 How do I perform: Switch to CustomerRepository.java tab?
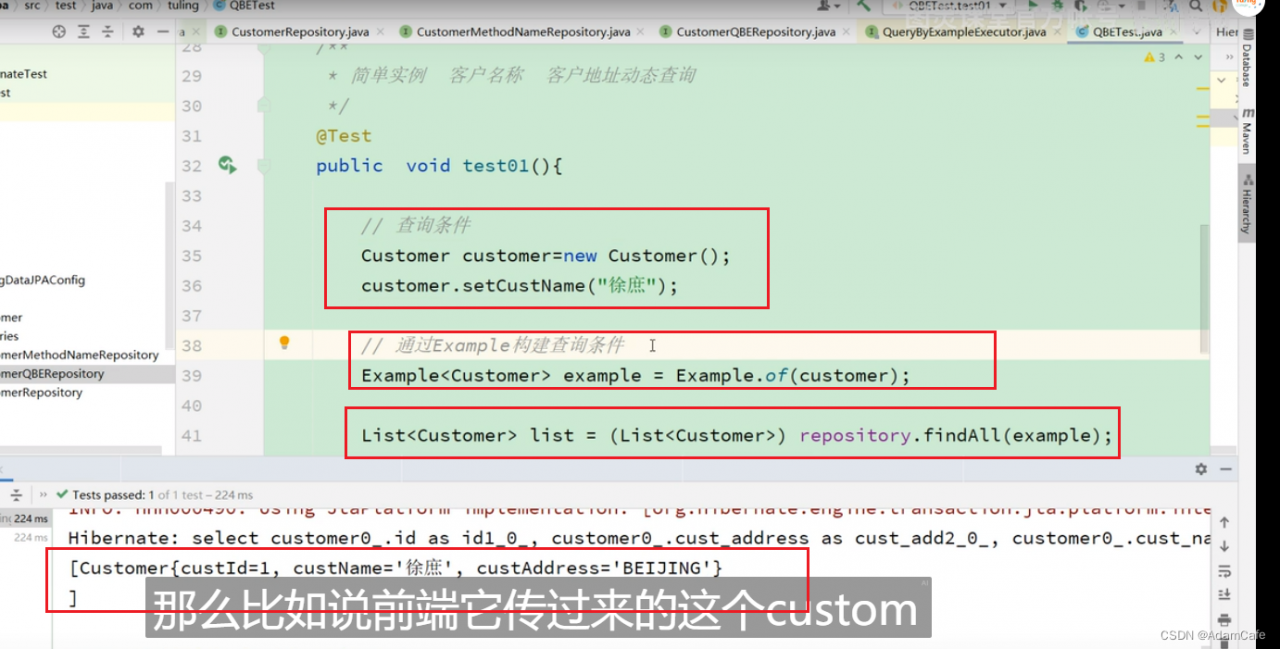click(x=300, y=32)
